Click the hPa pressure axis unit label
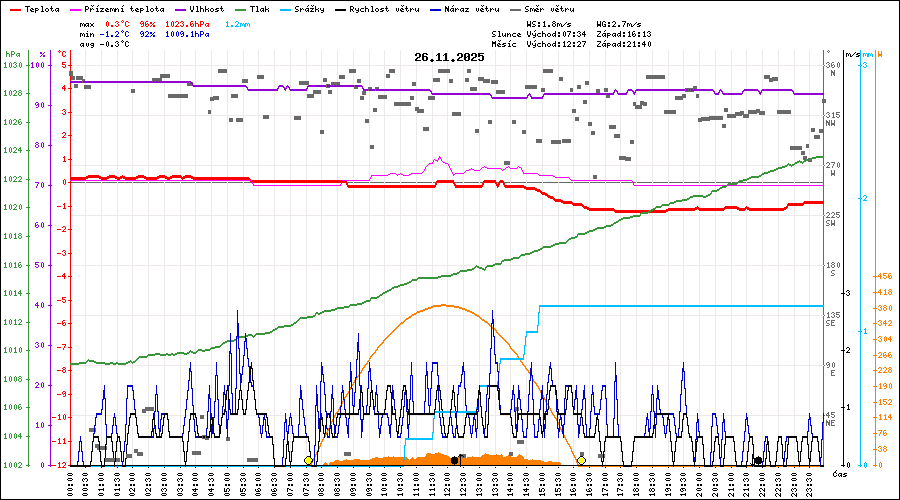This screenshot has height=500, width=900. 12,54
